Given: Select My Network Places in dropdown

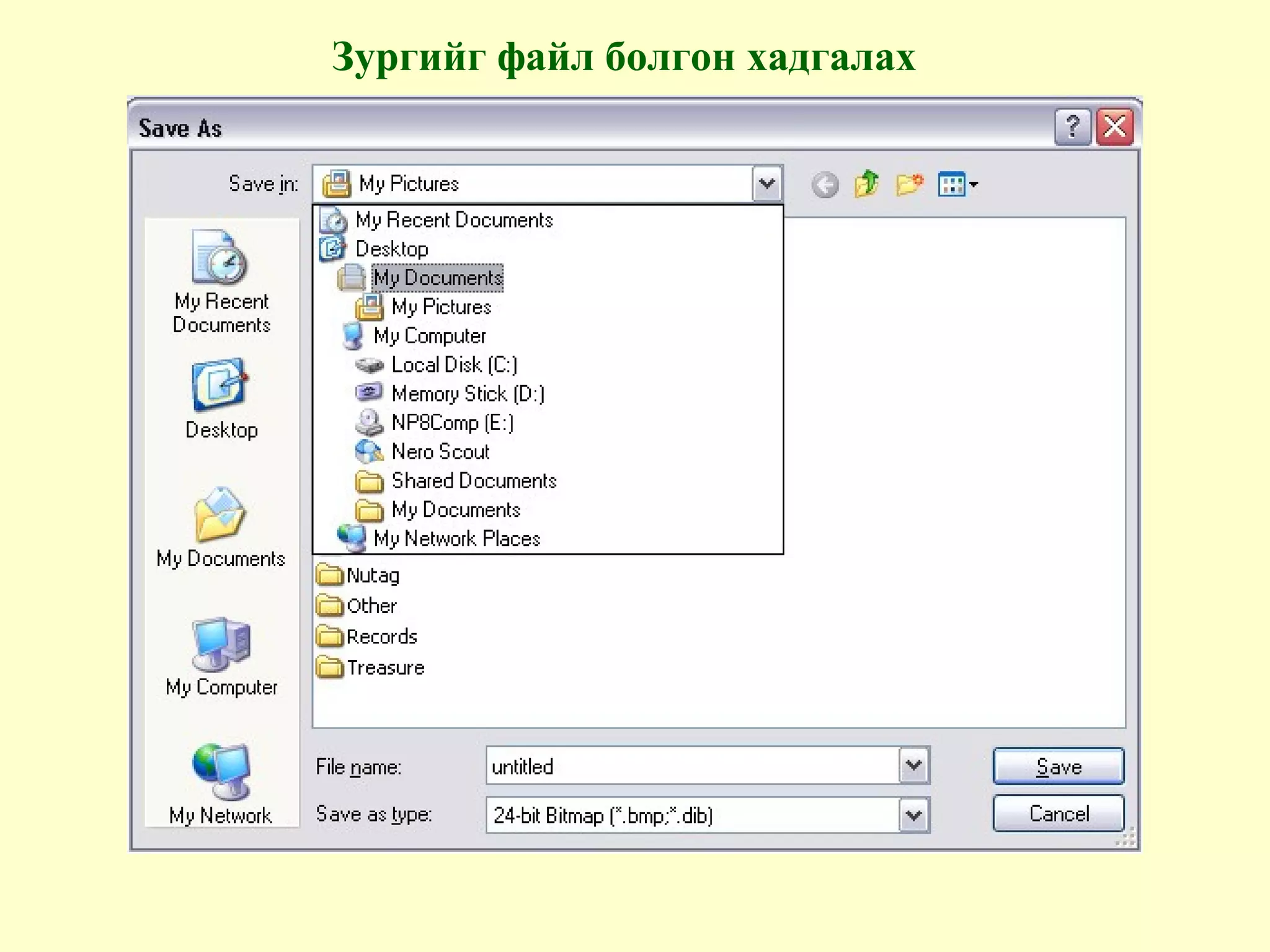Looking at the screenshot, I should point(548,538).
